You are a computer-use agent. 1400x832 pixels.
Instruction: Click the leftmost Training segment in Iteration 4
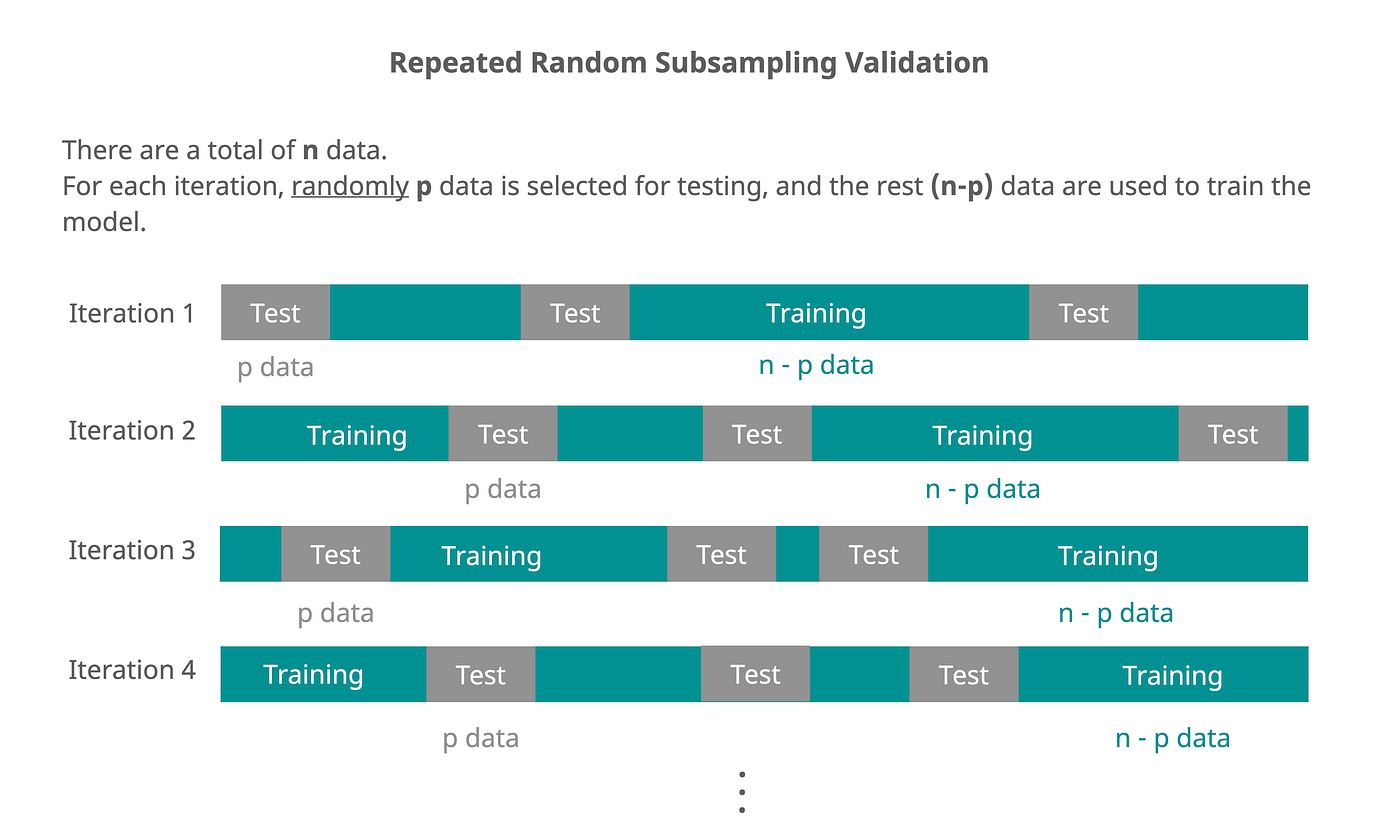pyautogui.click(x=313, y=675)
